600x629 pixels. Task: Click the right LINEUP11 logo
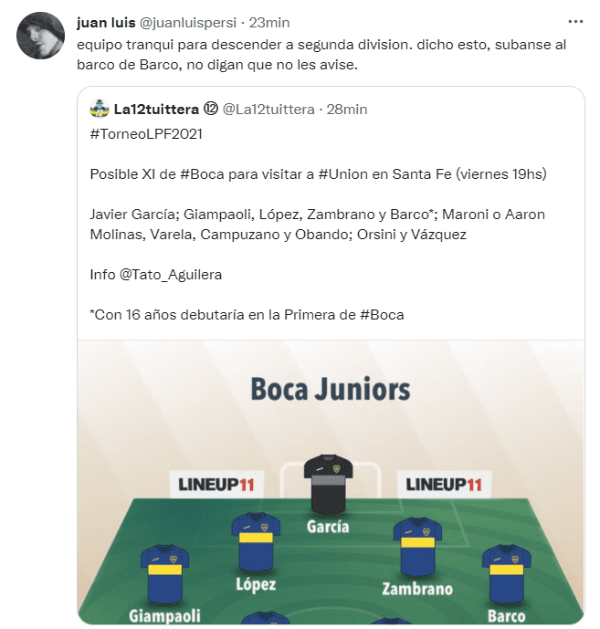coord(444,484)
